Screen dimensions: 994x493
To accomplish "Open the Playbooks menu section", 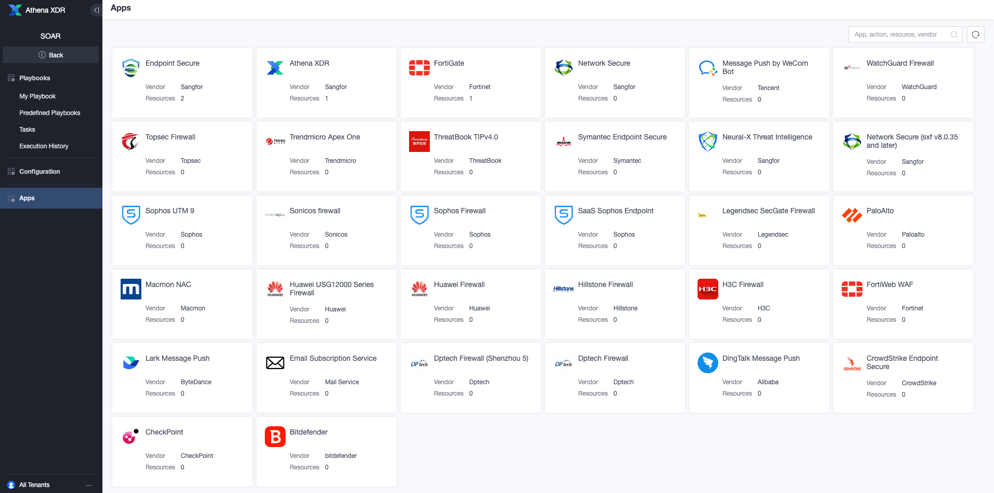I will coord(34,78).
